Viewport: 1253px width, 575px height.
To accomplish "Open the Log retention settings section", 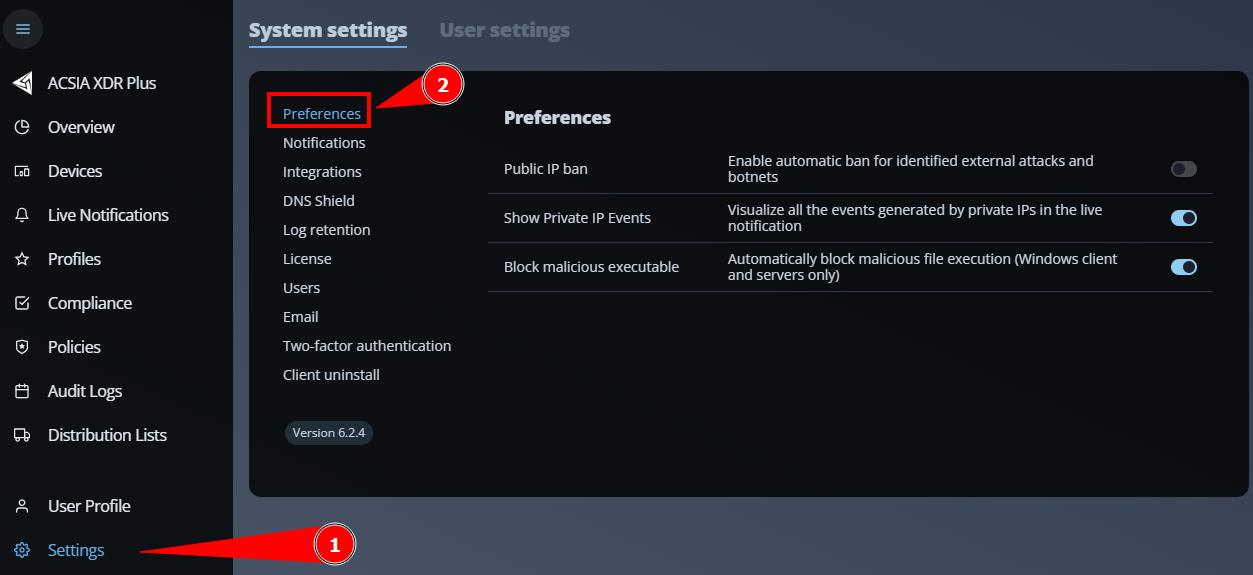I will click(x=327, y=230).
